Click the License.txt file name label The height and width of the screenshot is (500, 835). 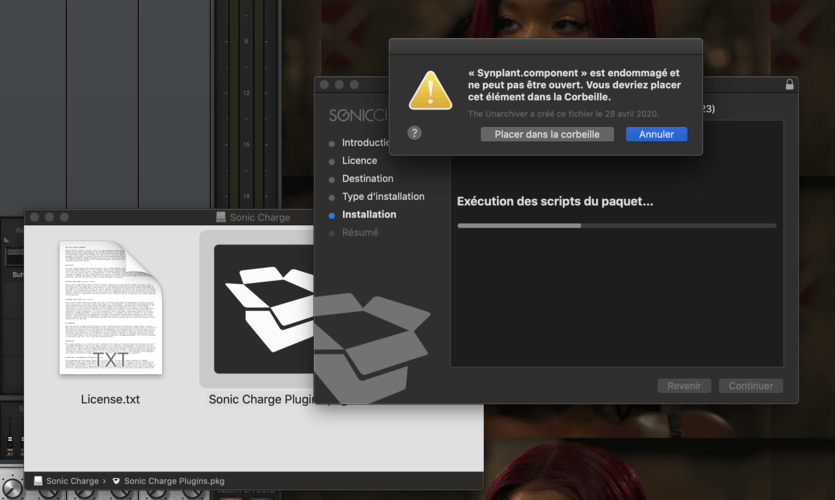pos(110,399)
